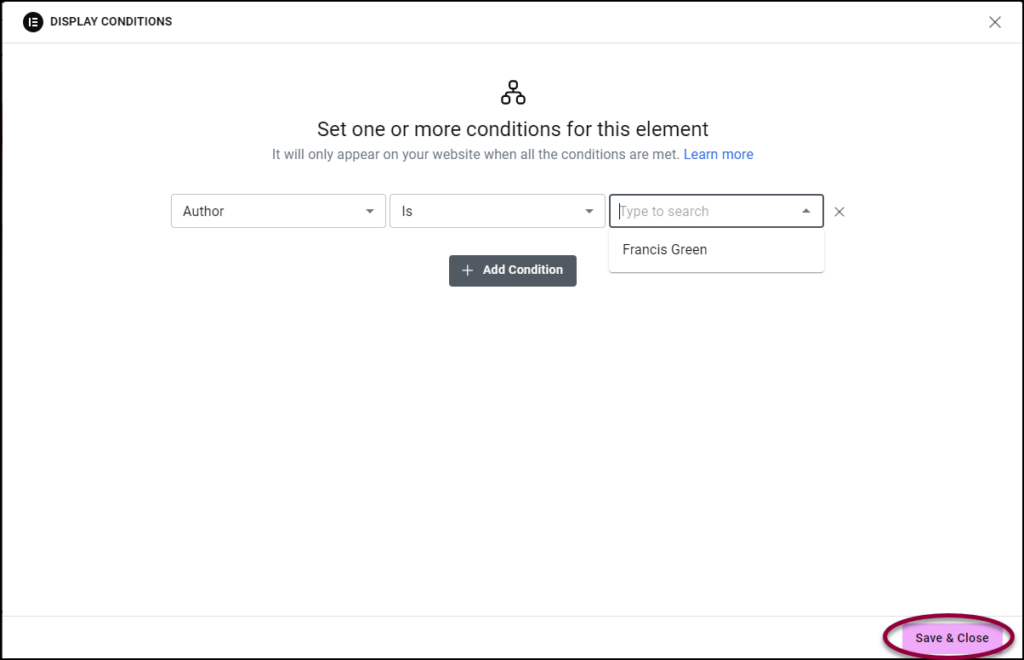The width and height of the screenshot is (1024, 660).
Task: Click the collapse arrow on the search field
Action: pyautogui.click(x=806, y=211)
